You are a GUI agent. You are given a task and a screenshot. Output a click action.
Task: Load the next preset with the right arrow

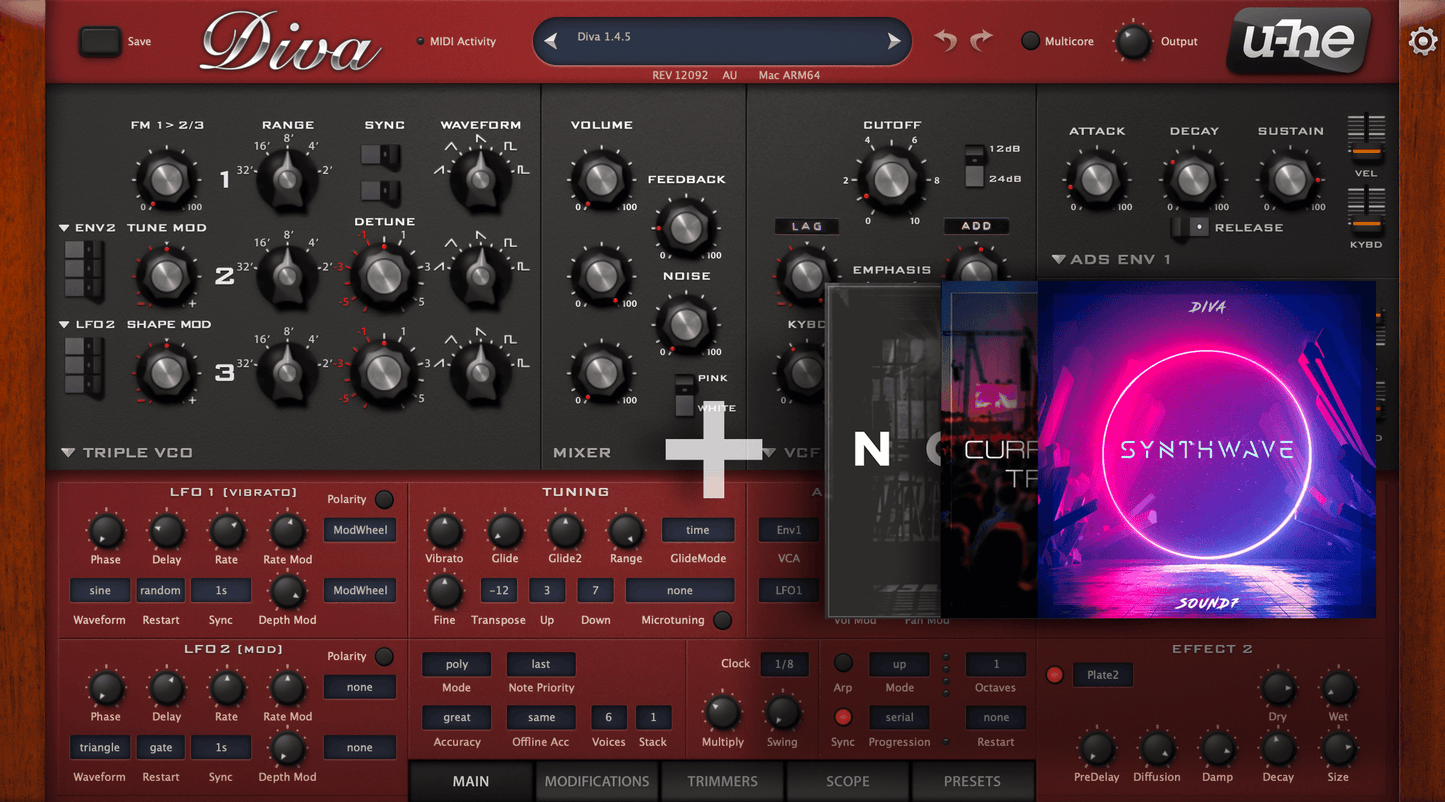(x=894, y=41)
